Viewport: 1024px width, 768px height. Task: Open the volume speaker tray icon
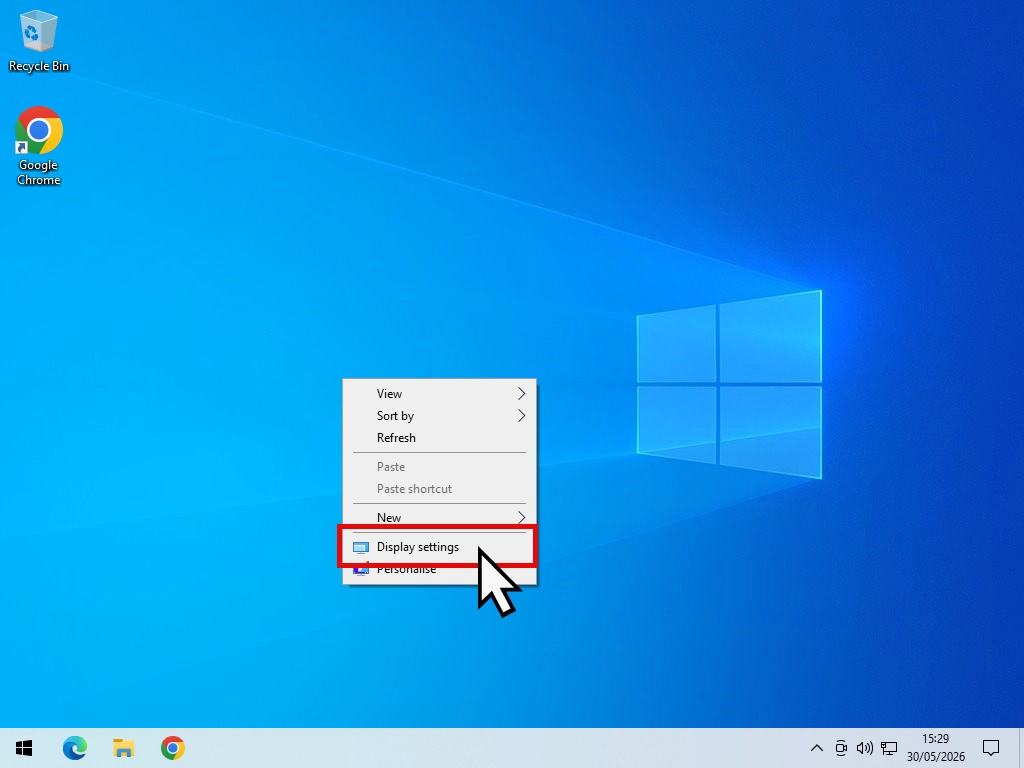click(x=865, y=748)
